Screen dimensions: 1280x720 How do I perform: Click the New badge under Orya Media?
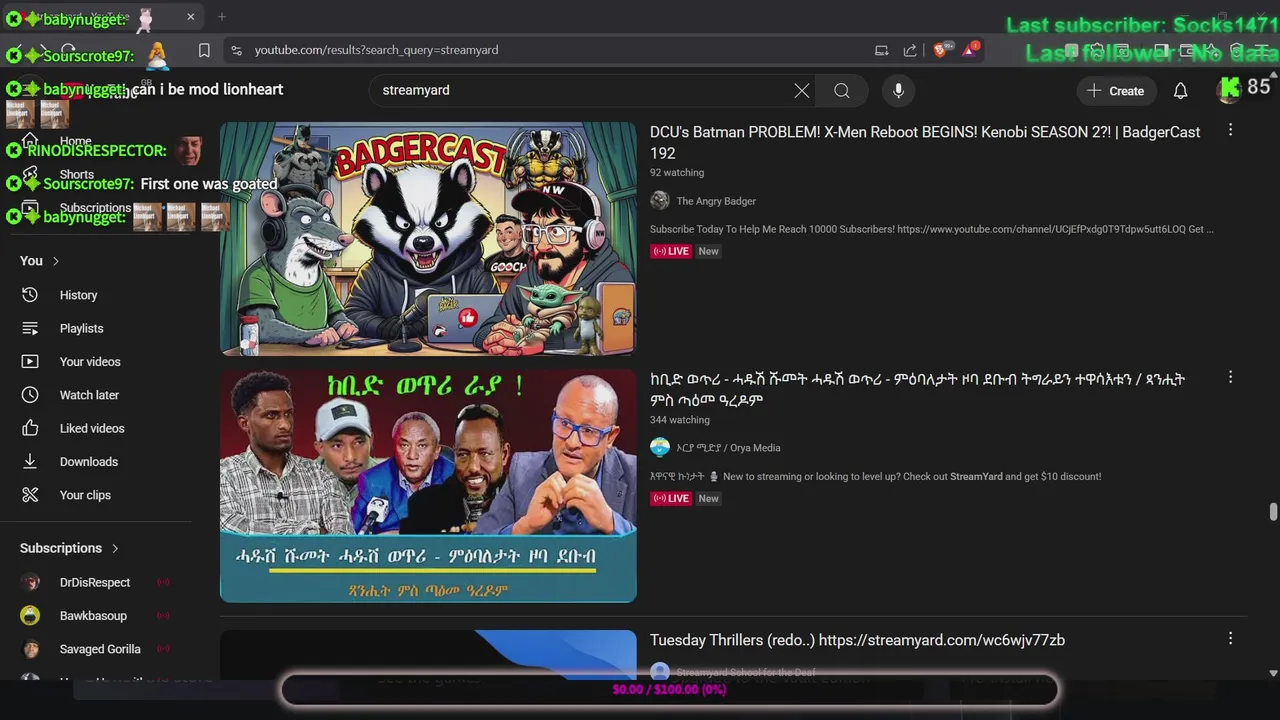click(708, 498)
